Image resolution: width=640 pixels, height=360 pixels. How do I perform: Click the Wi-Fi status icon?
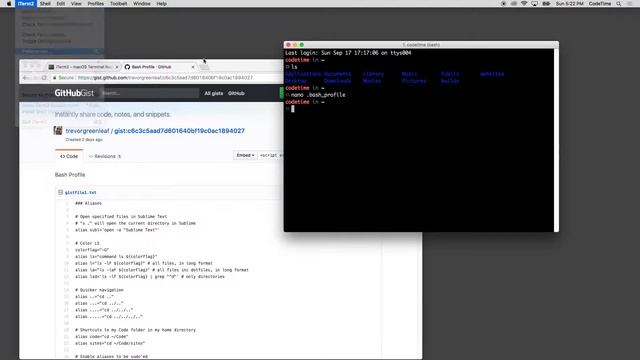pos(524,4)
